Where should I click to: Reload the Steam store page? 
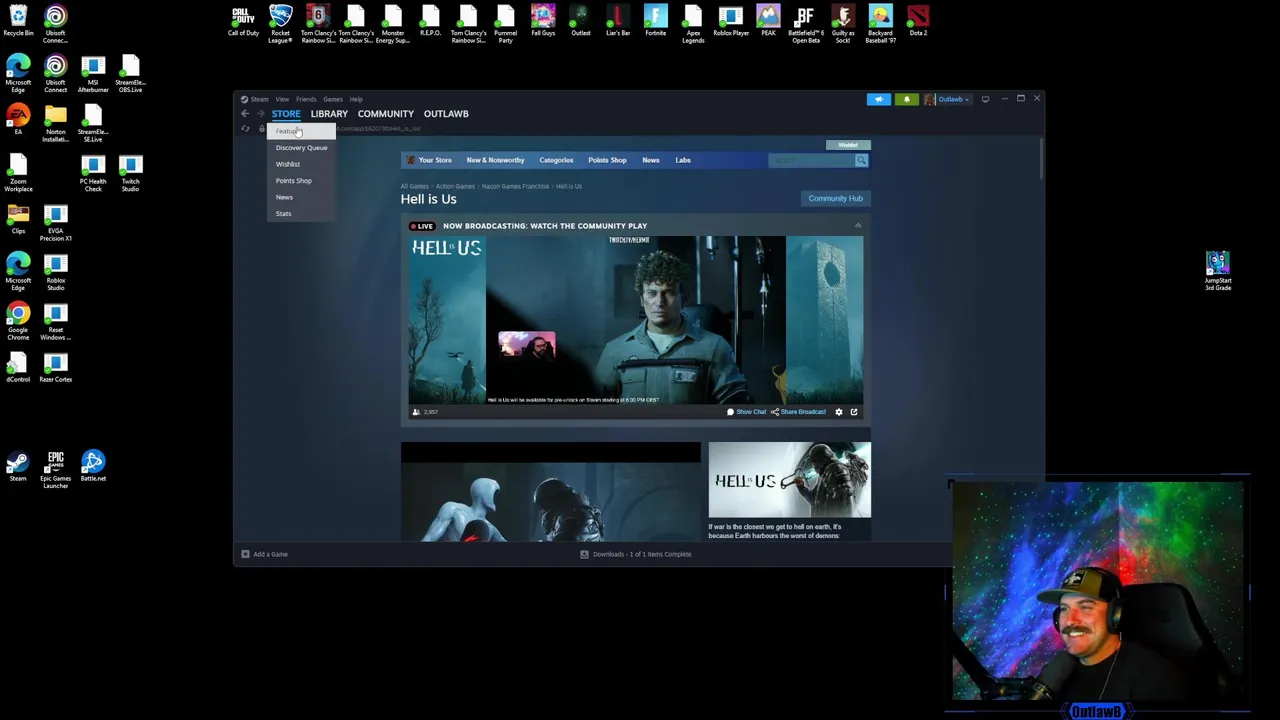[x=245, y=128]
